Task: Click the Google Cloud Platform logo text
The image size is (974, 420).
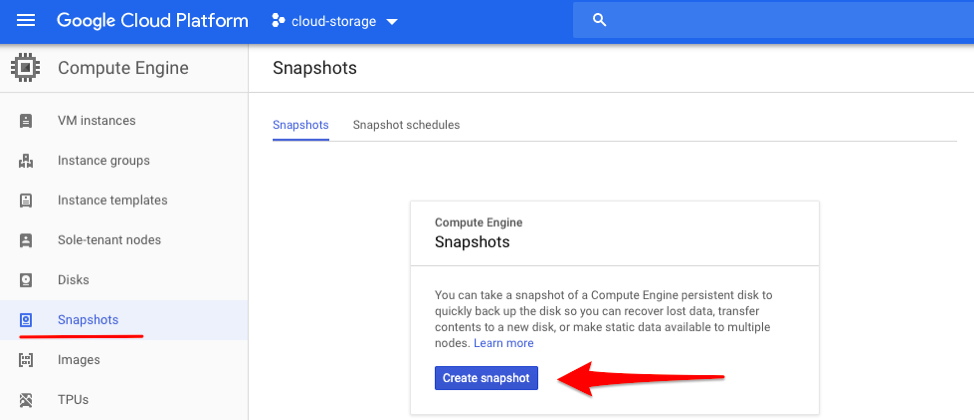Action: click(x=152, y=21)
